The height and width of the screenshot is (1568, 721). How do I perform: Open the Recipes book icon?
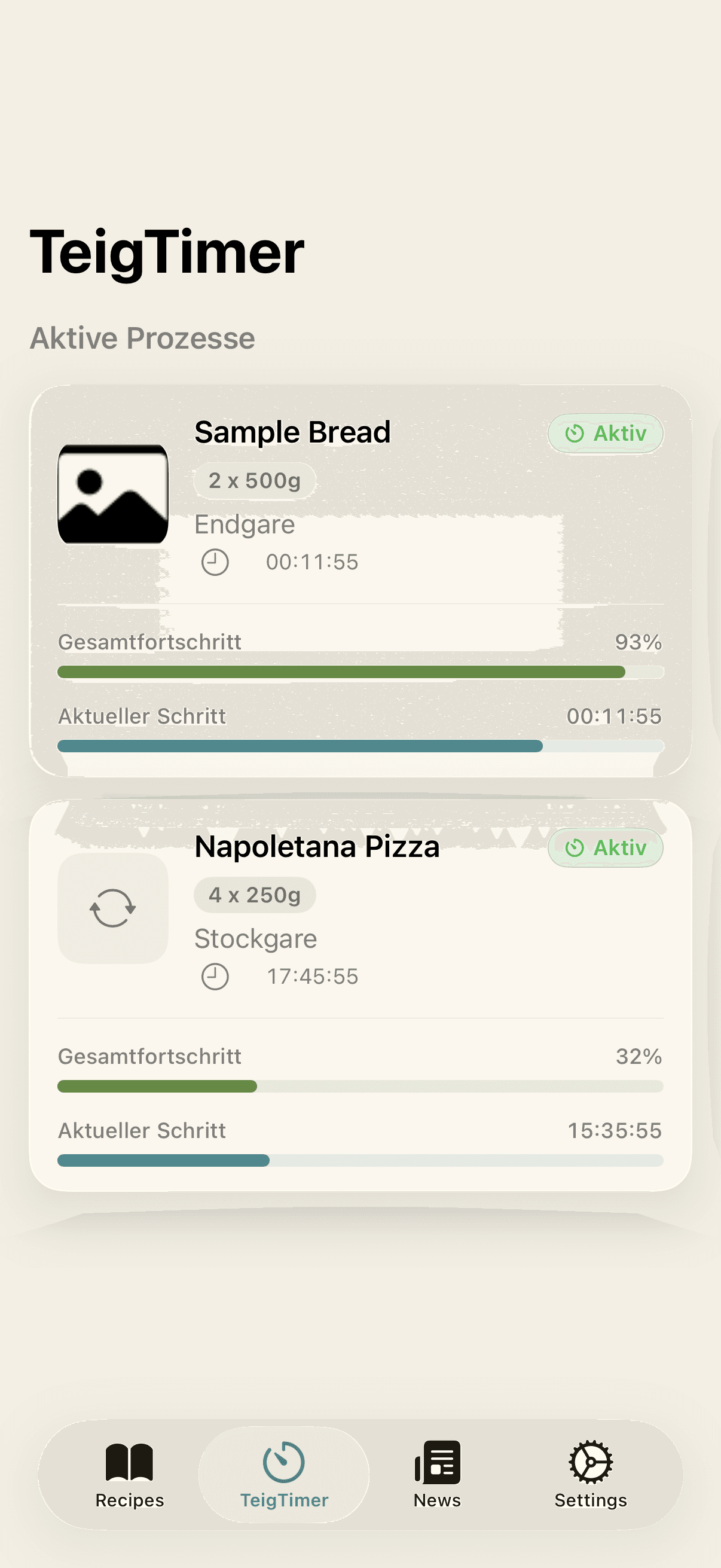[129, 1462]
